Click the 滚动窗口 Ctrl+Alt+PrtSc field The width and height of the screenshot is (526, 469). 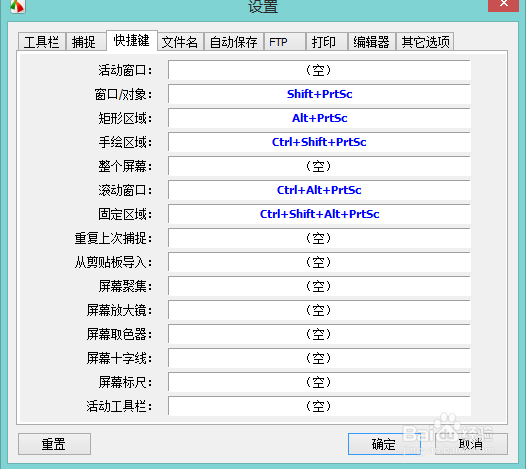319,190
